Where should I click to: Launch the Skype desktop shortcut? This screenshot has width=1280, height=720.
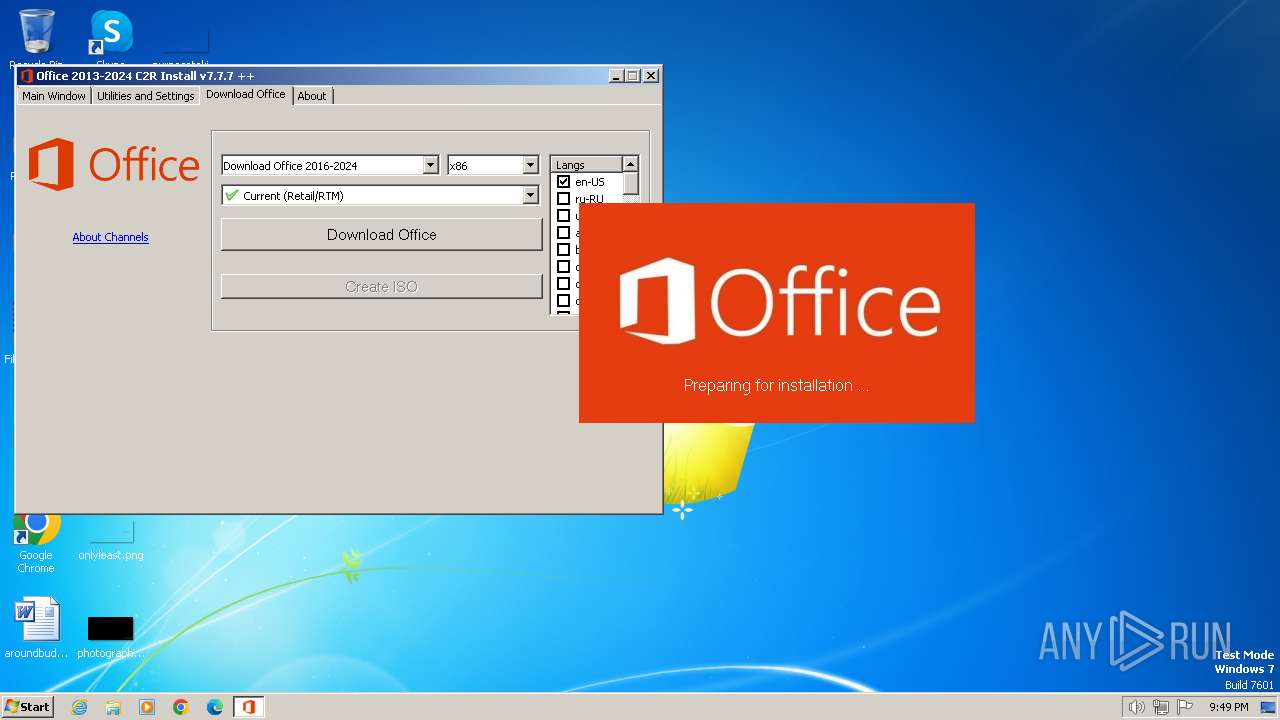[110, 36]
